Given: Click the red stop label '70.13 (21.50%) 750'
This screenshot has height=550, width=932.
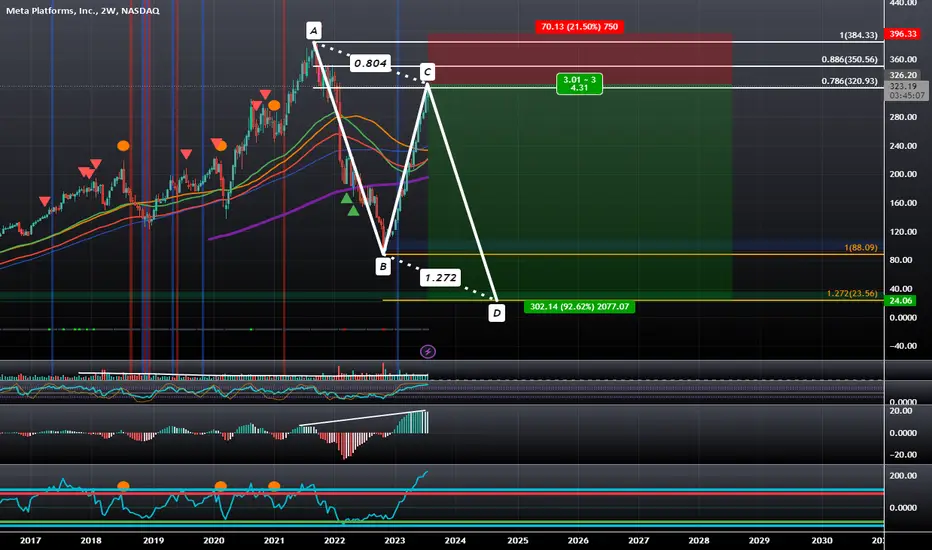Looking at the screenshot, I should tap(579, 27).
